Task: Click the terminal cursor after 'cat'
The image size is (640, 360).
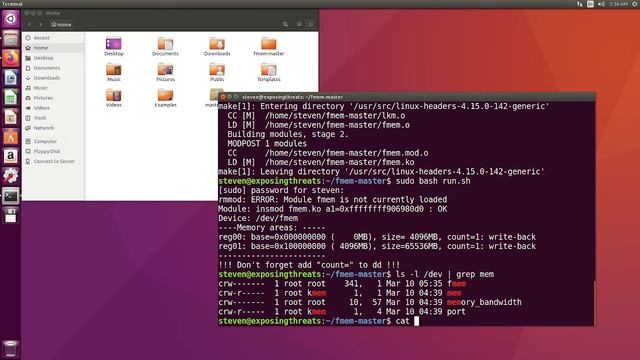Action: pos(416,321)
